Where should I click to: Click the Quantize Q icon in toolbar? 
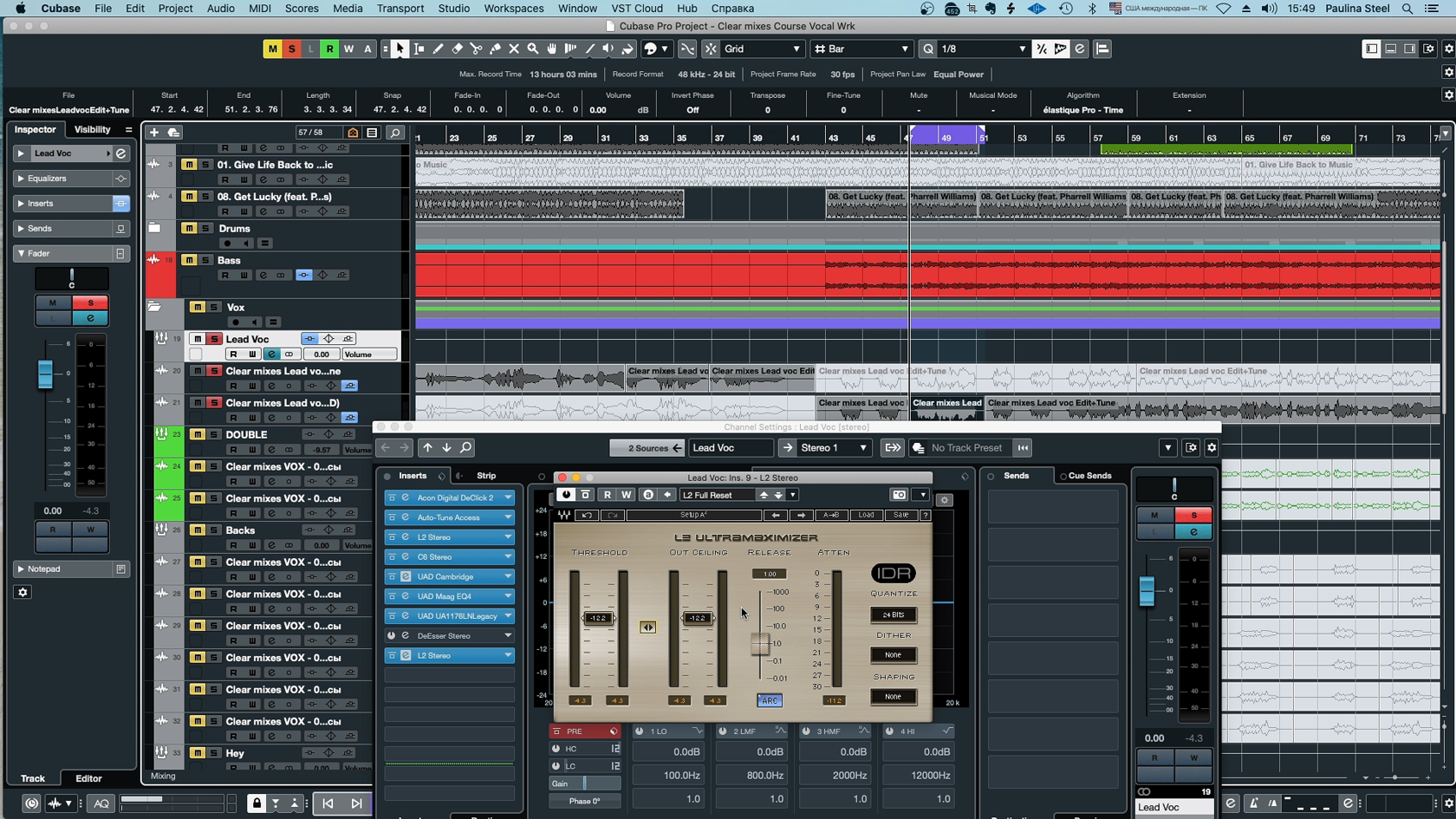click(928, 49)
